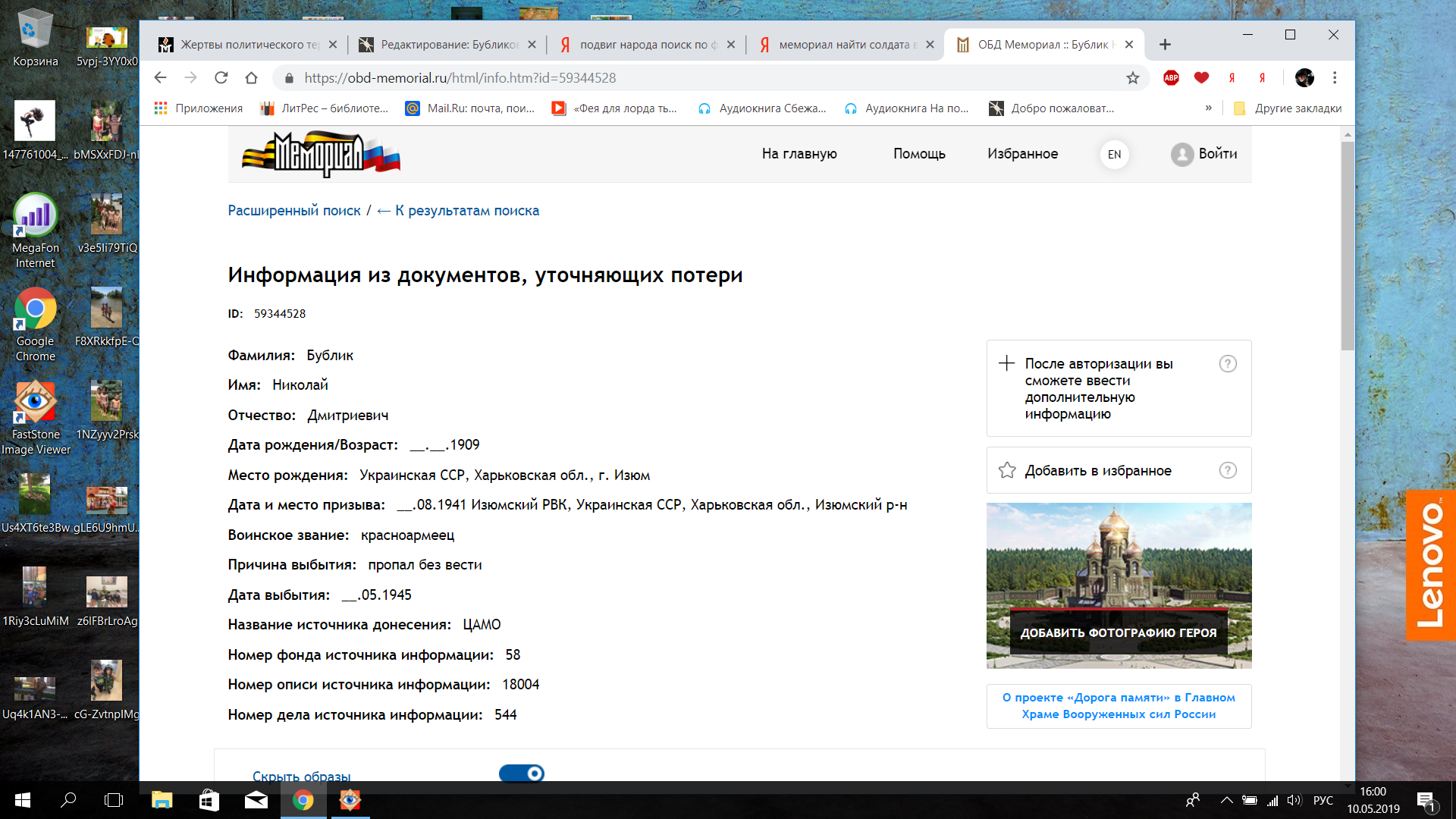The width and height of the screenshot is (1456, 819).
Task: Open the Chrome three-dot menu
Action: coord(1335,78)
